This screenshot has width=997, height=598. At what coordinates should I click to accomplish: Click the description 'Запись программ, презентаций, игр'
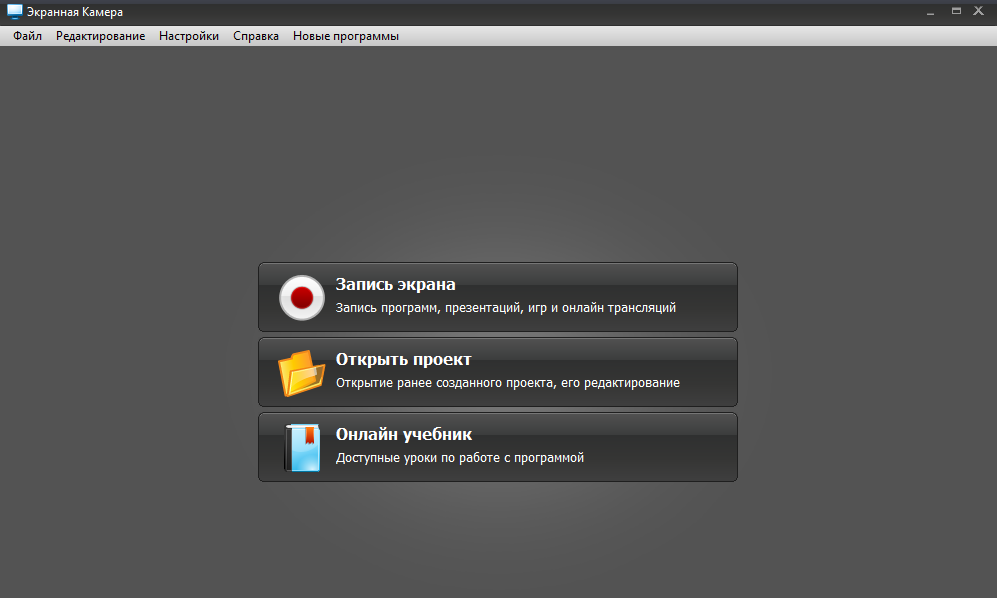click(505, 308)
